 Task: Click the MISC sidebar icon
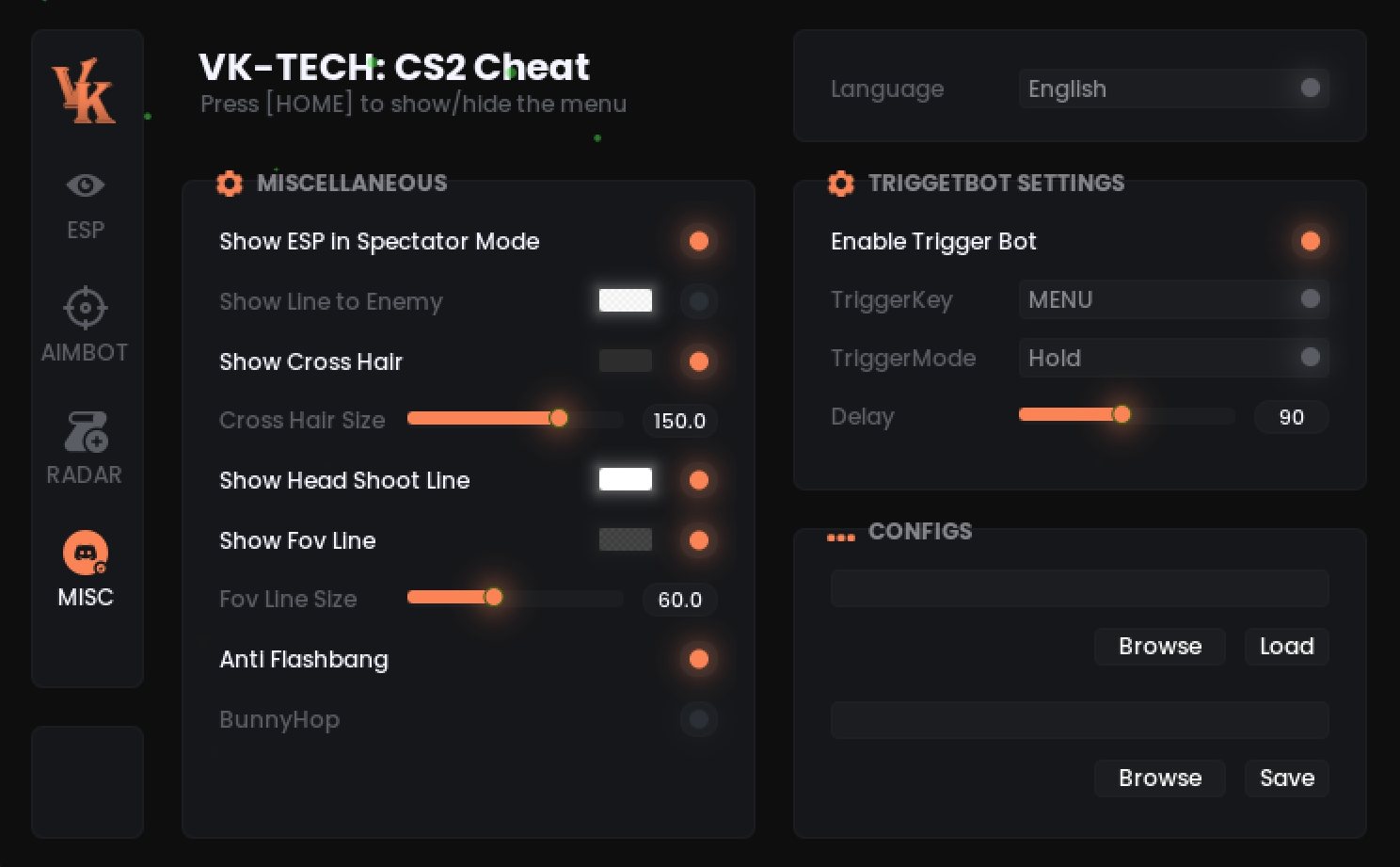pyautogui.click(x=86, y=554)
